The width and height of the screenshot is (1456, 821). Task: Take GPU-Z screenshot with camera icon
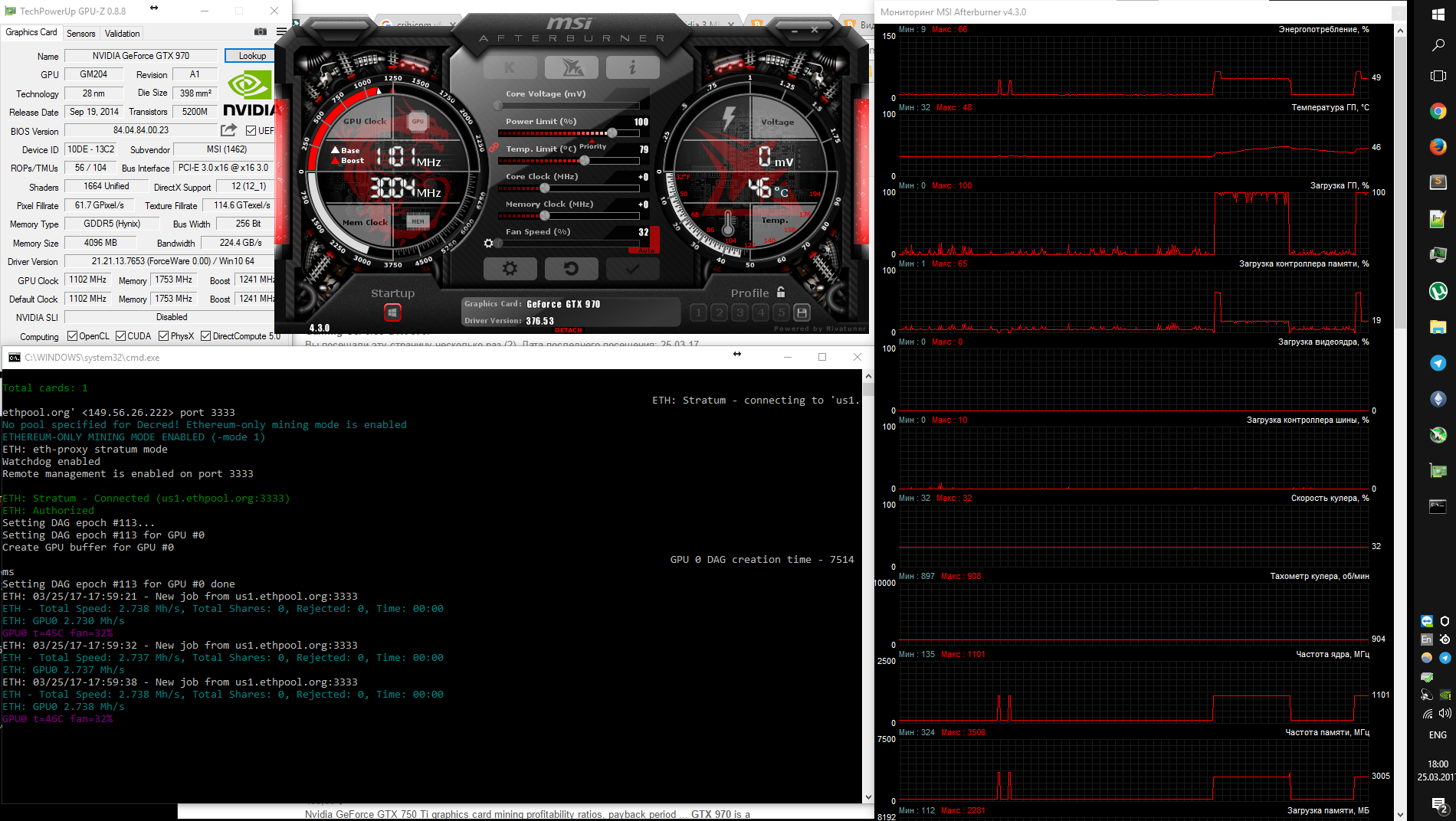(x=261, y=31)
